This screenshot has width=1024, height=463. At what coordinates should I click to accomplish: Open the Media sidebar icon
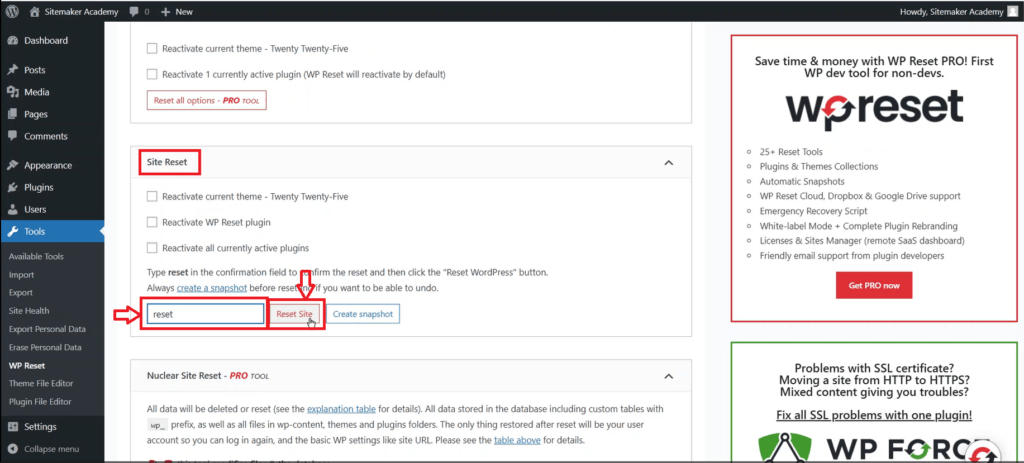tap(12, 92)
